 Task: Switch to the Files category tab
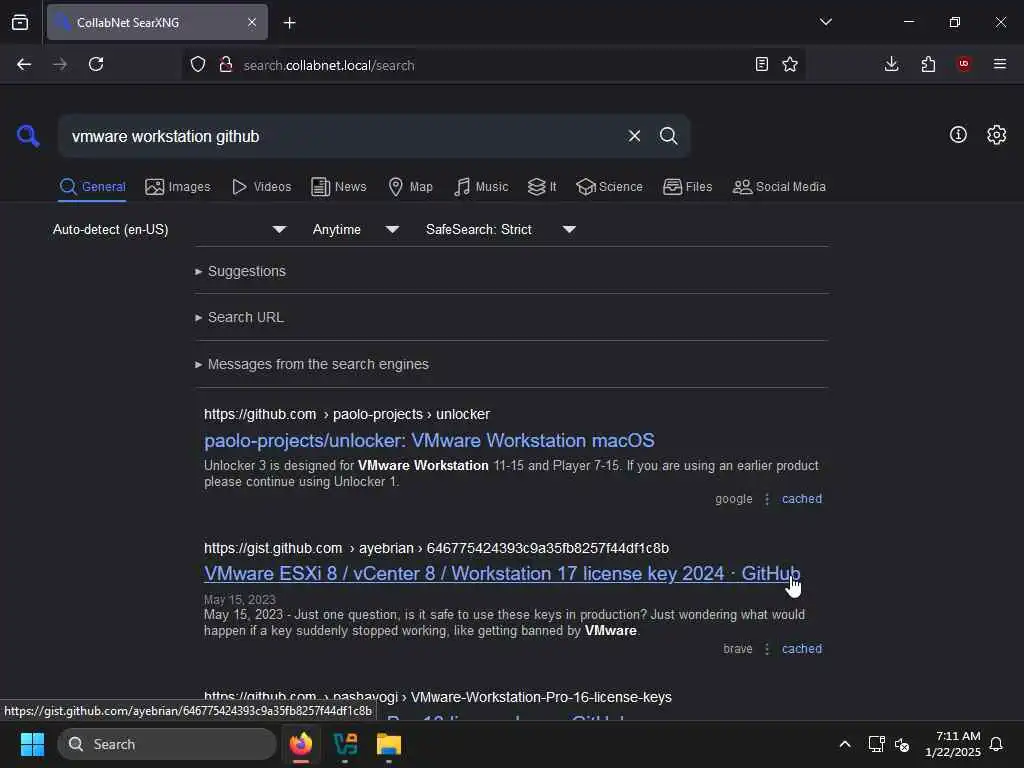[688, 187]
